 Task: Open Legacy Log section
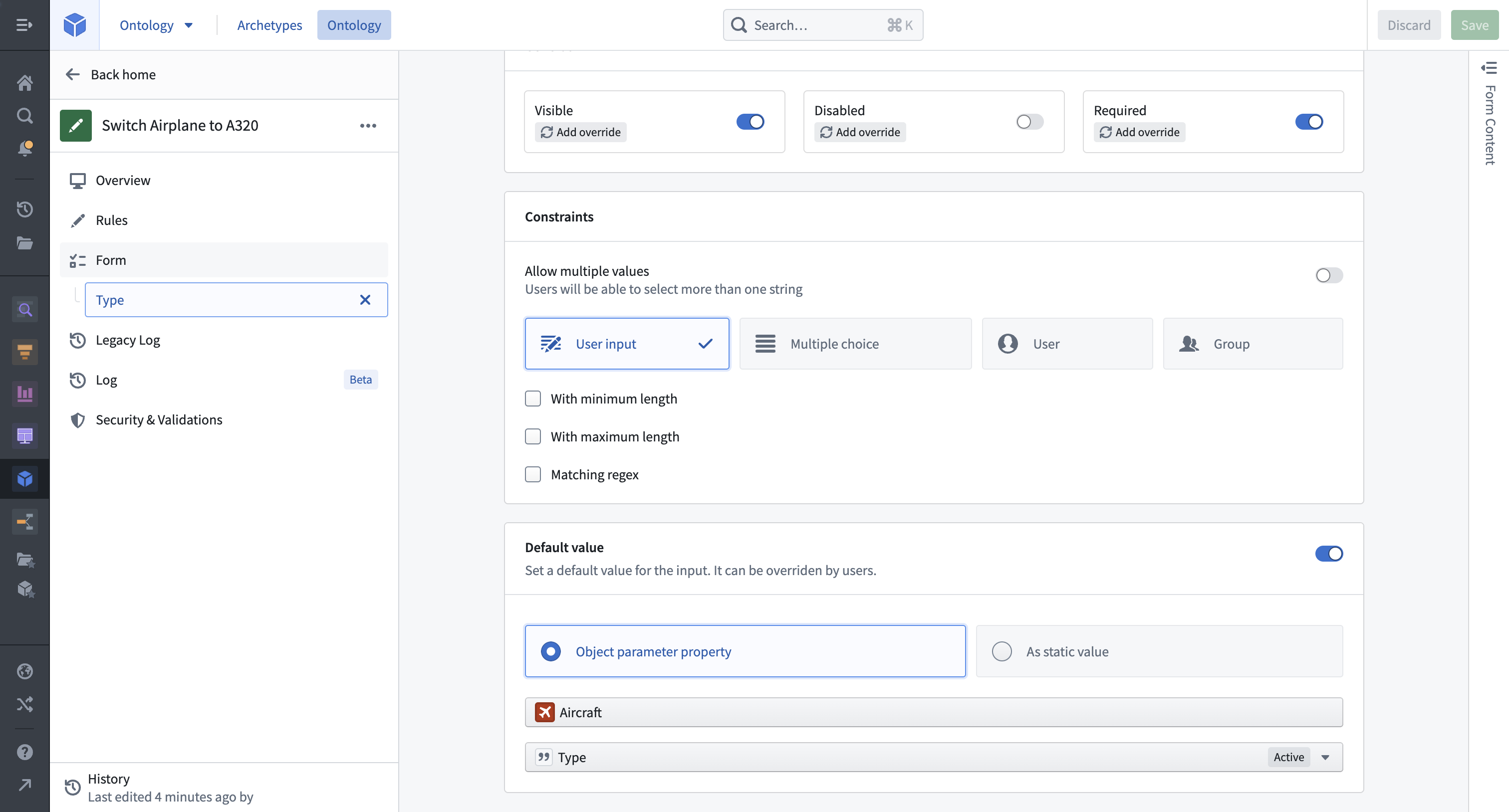point(224,340)
